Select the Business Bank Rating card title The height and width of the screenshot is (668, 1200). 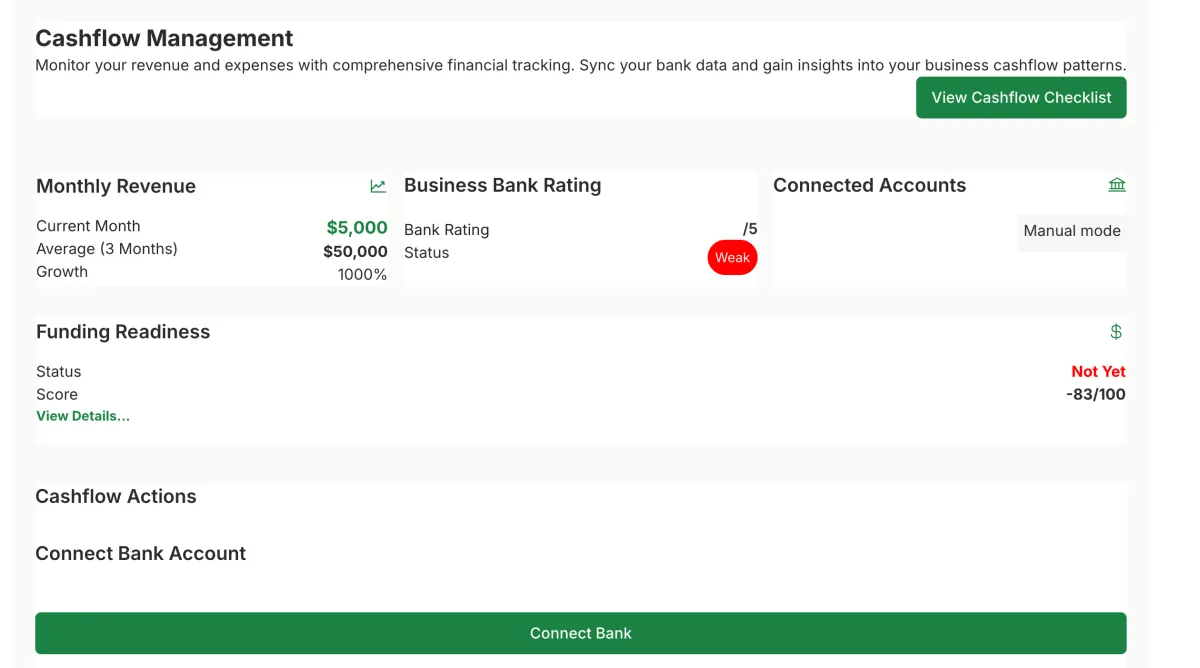(x=502, y=185)
